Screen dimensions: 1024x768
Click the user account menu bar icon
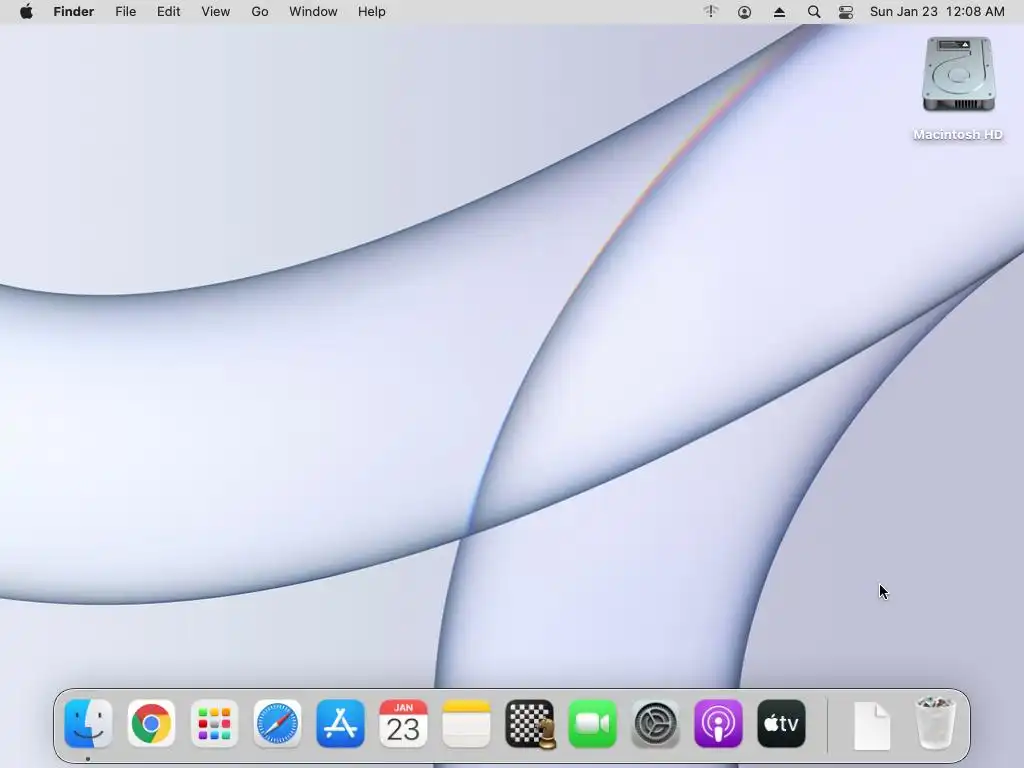point(744,12)
